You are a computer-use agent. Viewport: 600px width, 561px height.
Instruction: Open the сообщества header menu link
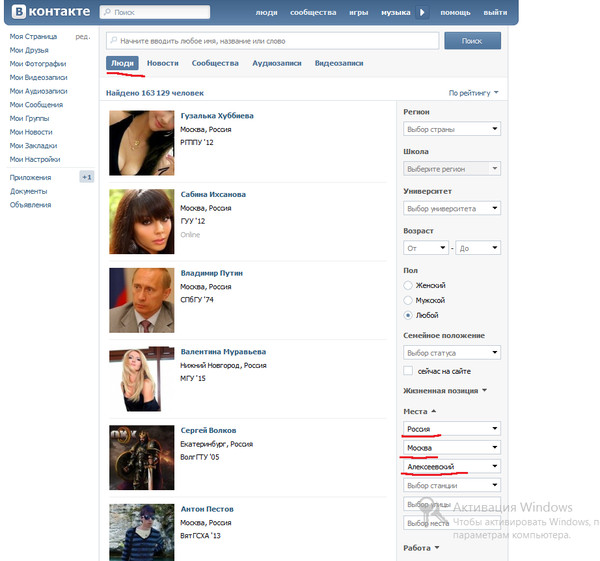pos(313,13)
